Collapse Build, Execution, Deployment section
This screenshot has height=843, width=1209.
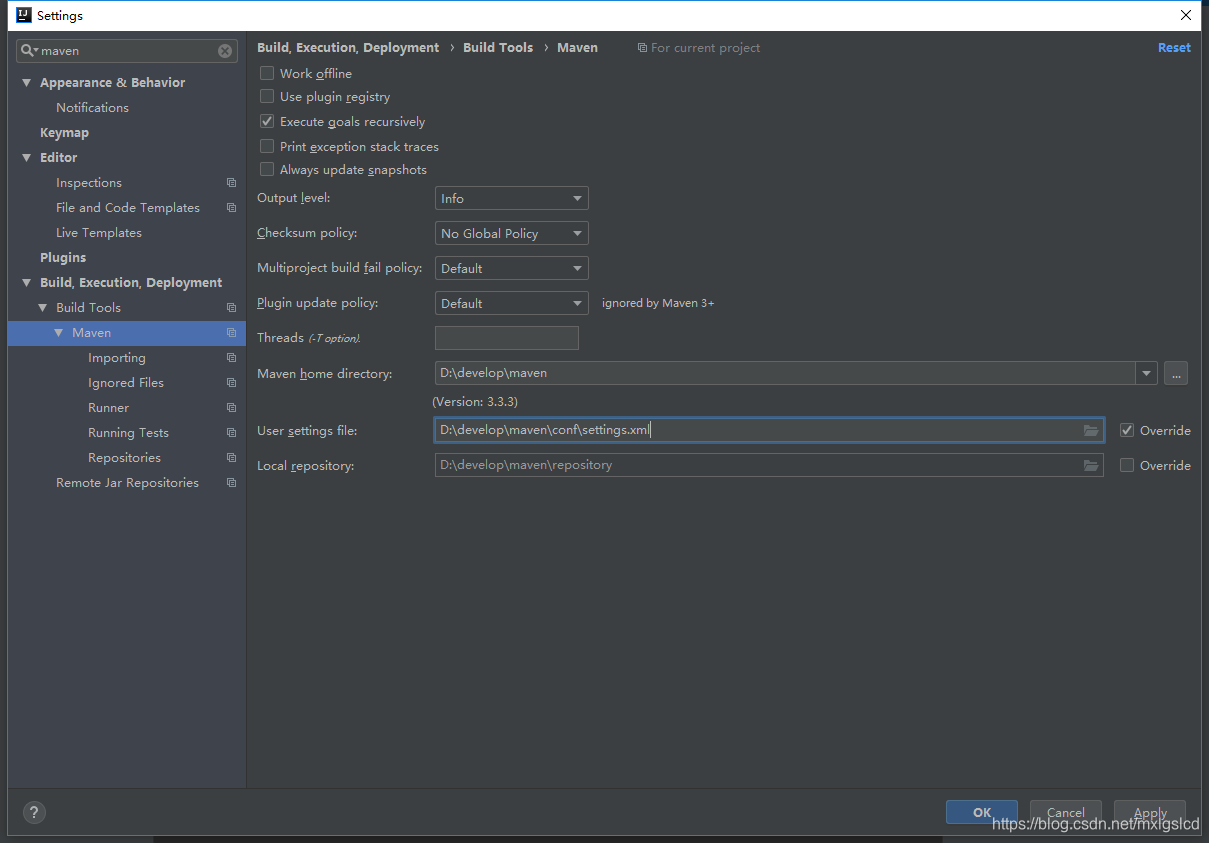pyautogui.click(x=27, y=283)
